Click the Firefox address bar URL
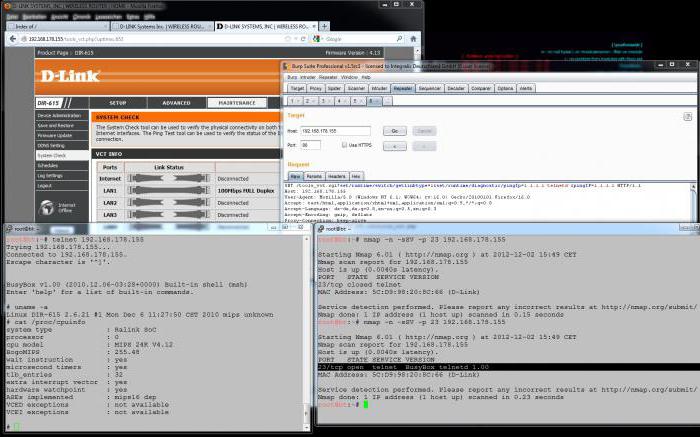700x437 pixels. pyautogui.click(x=152, y=39)
